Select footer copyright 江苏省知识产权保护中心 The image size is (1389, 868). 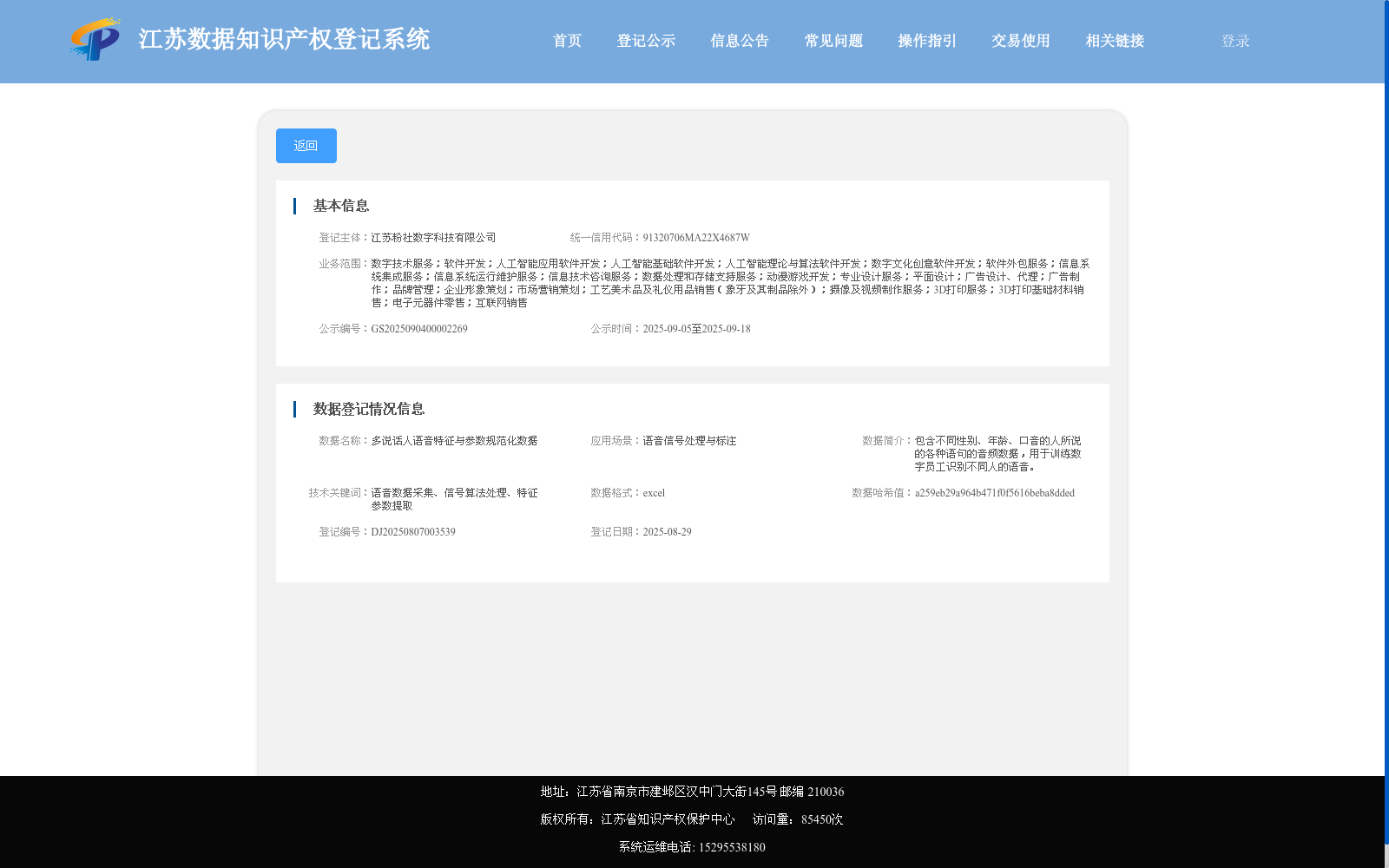pos(668,819)
